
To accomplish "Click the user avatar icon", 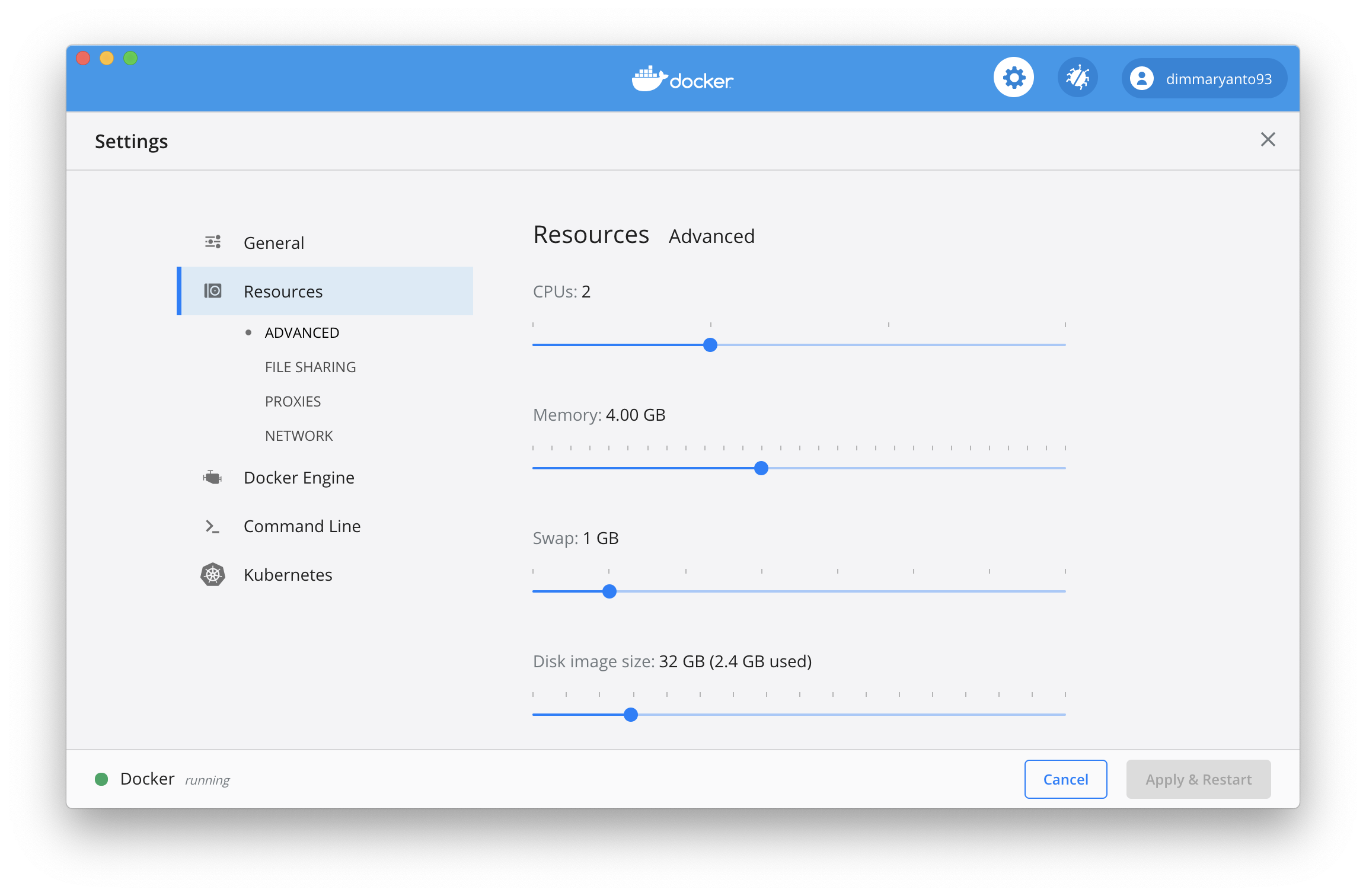I will 1141,78.
